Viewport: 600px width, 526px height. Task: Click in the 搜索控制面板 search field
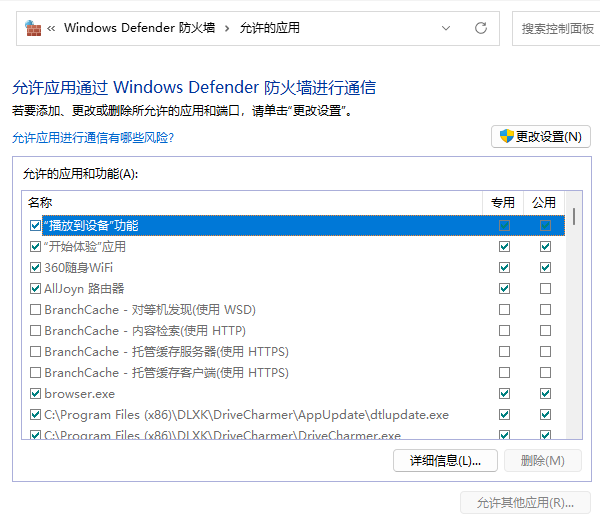coord(556,28)
